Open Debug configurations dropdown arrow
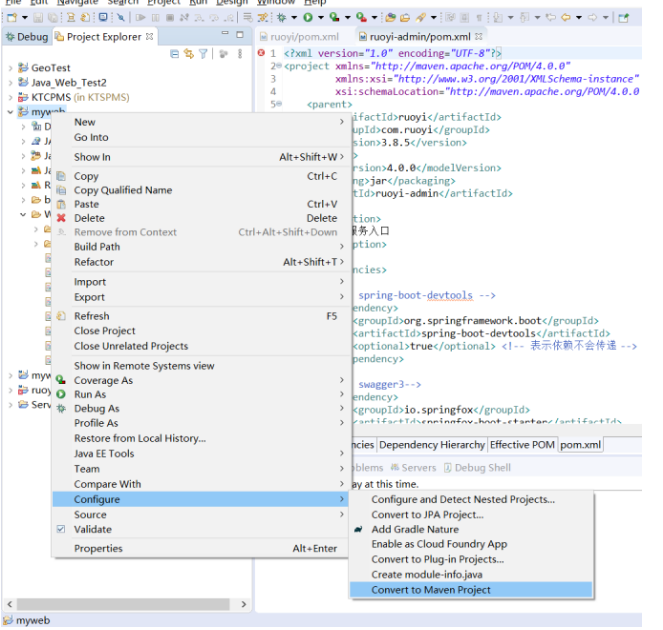Viewport: 663px width, 630px height. point(294,18)
